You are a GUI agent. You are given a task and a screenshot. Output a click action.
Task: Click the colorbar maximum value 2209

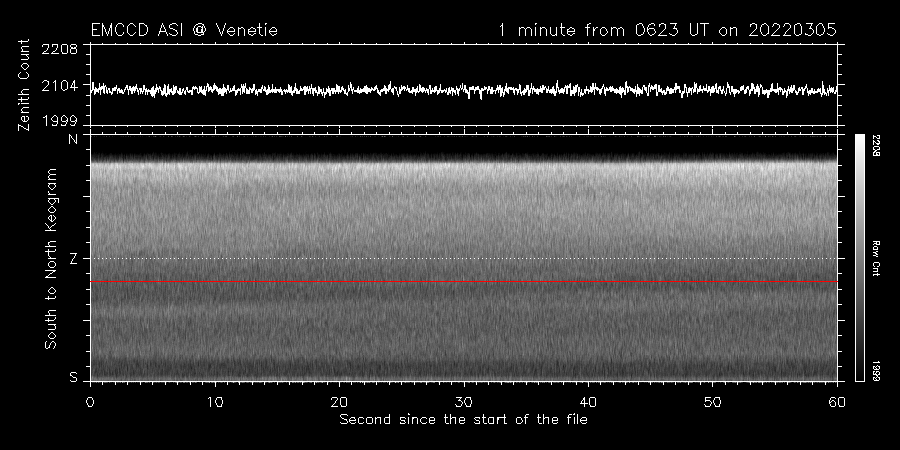(x=875, y=145)
